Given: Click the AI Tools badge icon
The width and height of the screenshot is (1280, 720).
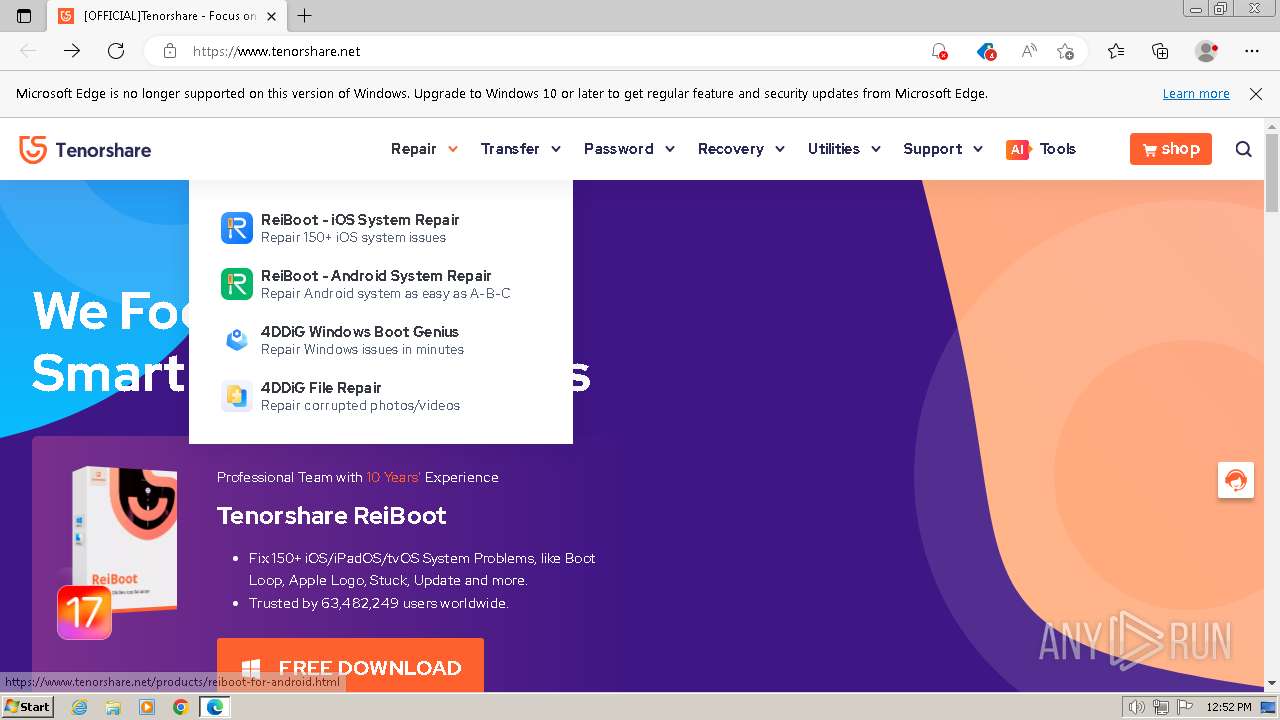Looking at the screenshot, I should [1018, 149].
